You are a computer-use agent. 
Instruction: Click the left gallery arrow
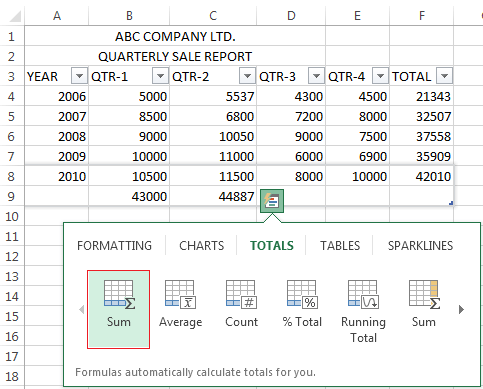82,310
